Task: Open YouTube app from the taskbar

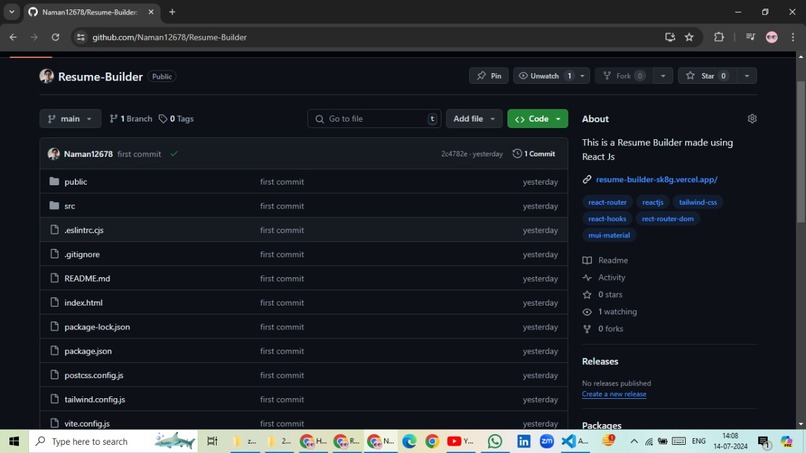Action: [x=460, y=441]
